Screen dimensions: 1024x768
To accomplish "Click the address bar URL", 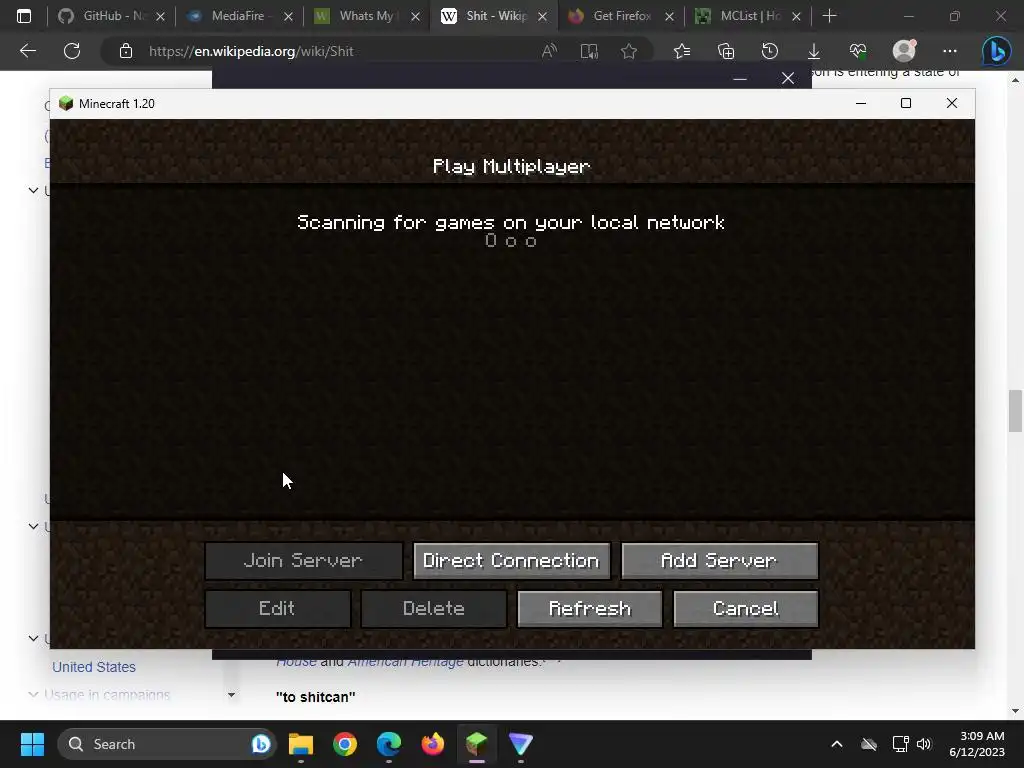I will click(x=251, y=51).
